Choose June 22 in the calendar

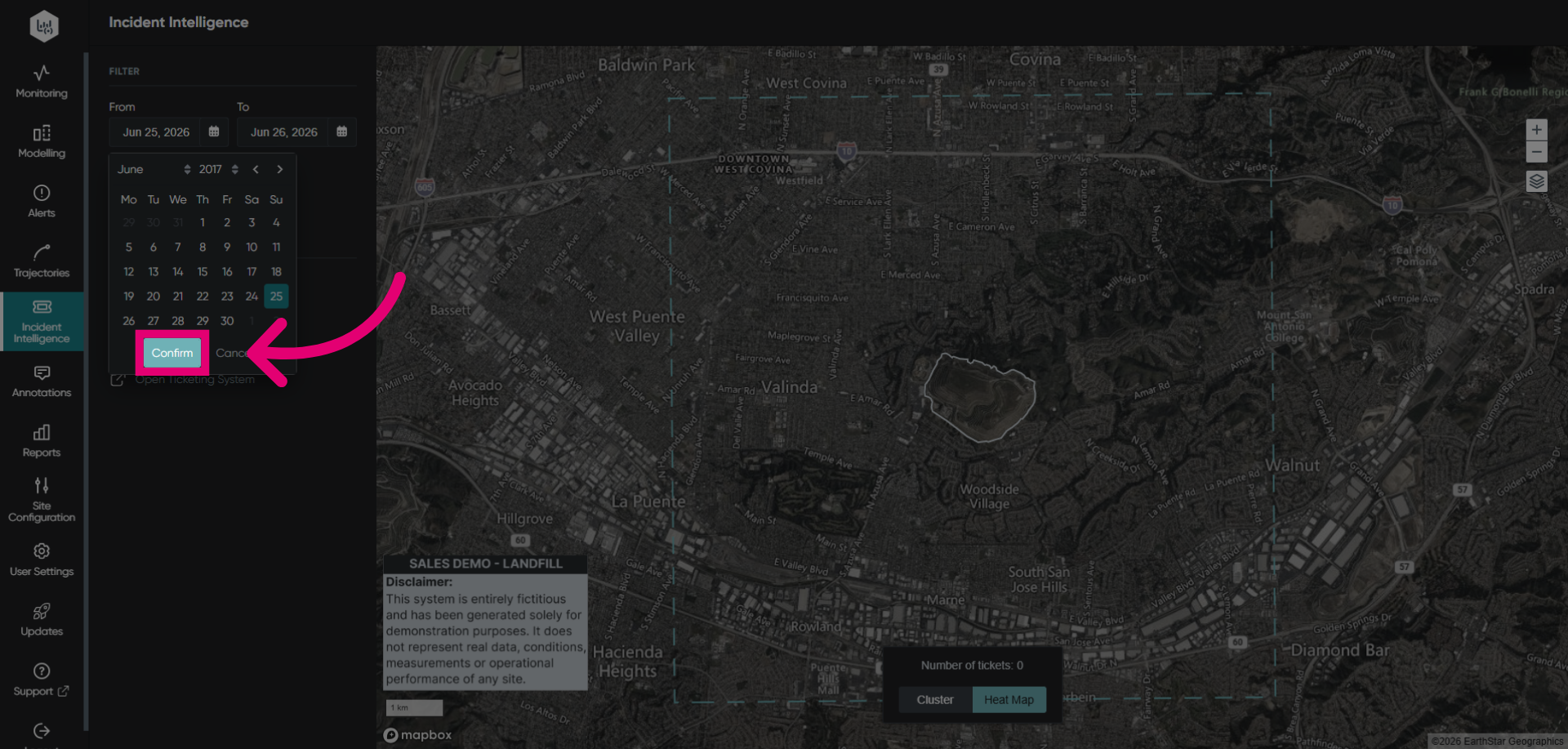tap(203, 296)
